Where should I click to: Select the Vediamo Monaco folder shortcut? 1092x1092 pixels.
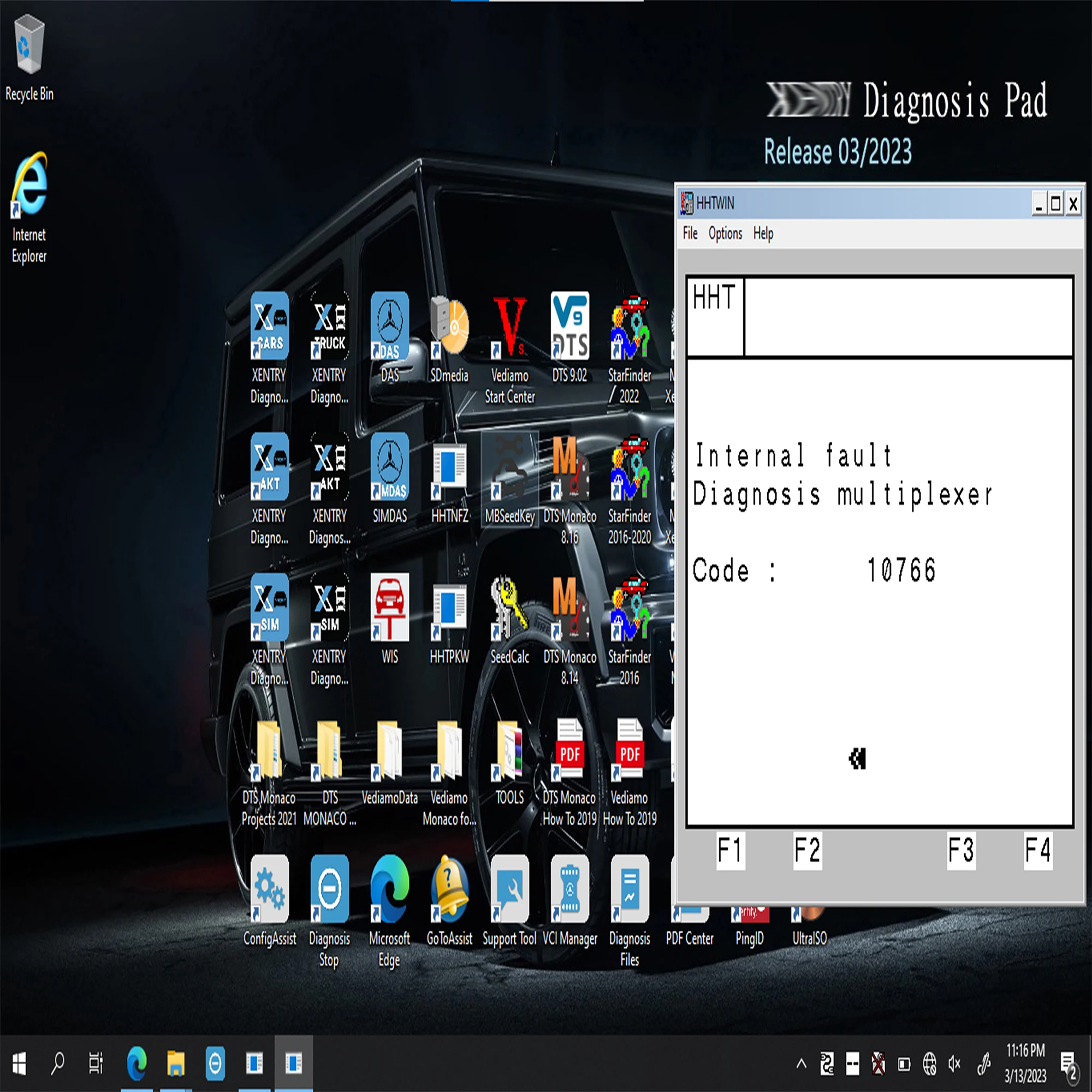tap(449, 772)
